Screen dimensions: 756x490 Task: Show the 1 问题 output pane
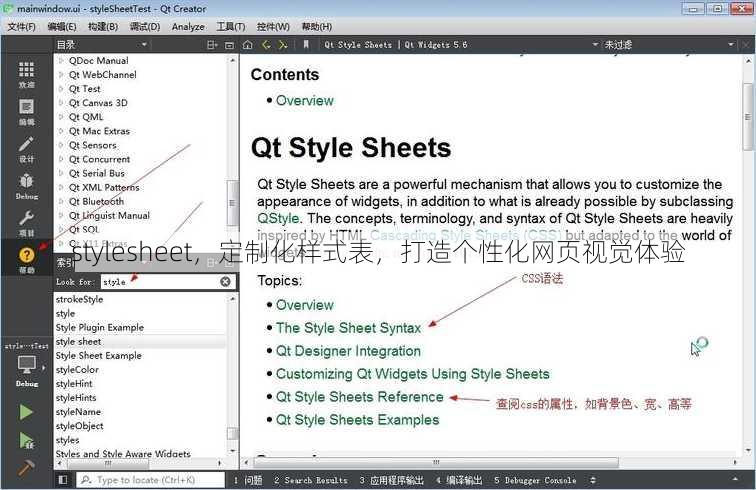coord(248,480)
